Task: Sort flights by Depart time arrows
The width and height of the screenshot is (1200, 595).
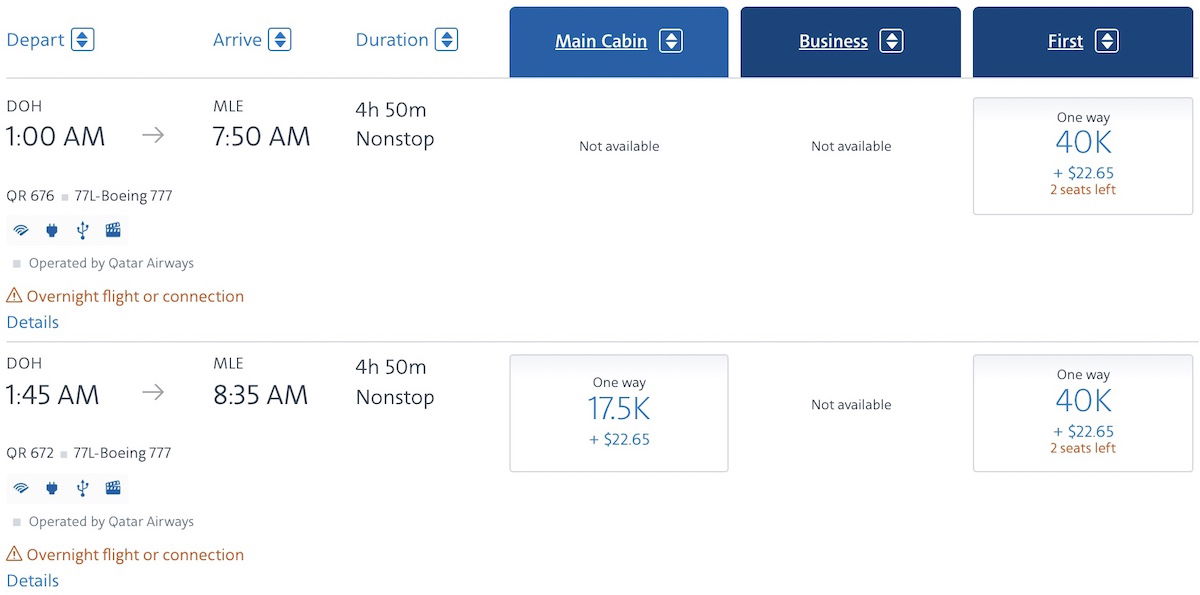Action: click(x=82, y=40)
